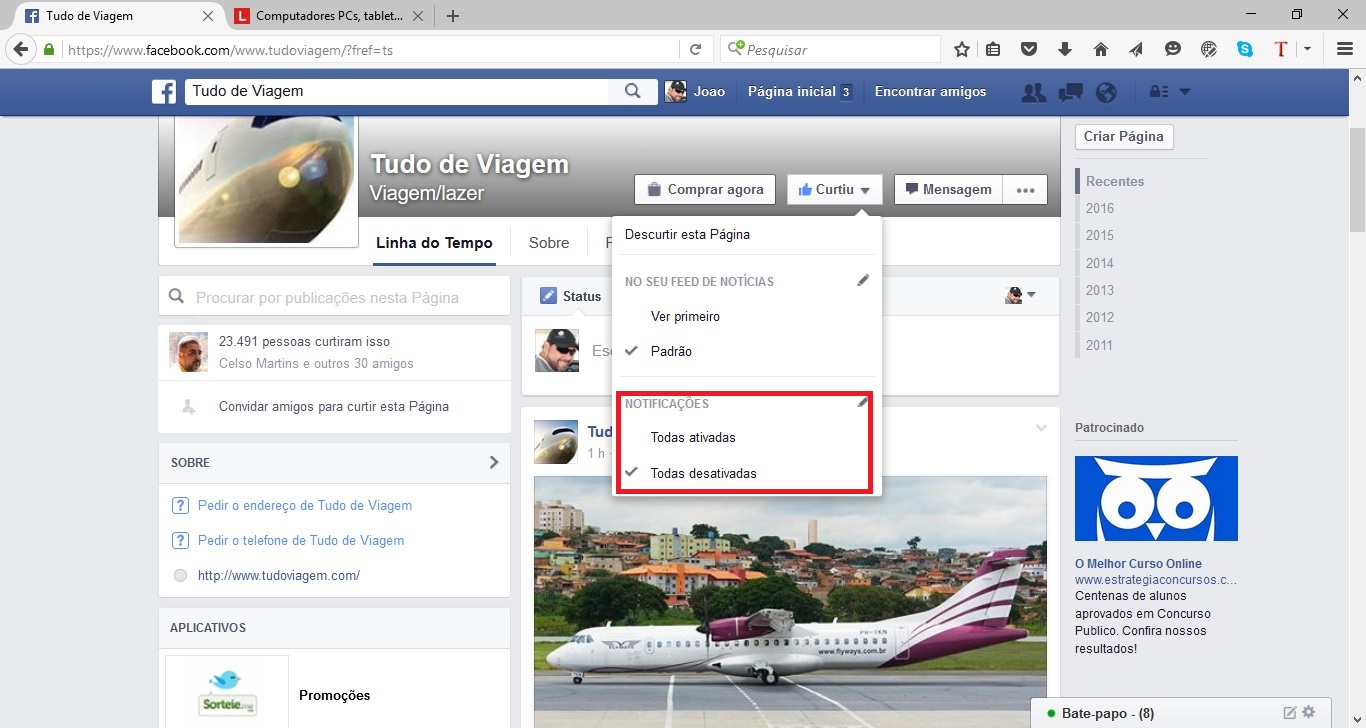This screenshot has height=728, width=1366.
Task: Open Encontrar amigos link
Action: click(x=930, y=92)
